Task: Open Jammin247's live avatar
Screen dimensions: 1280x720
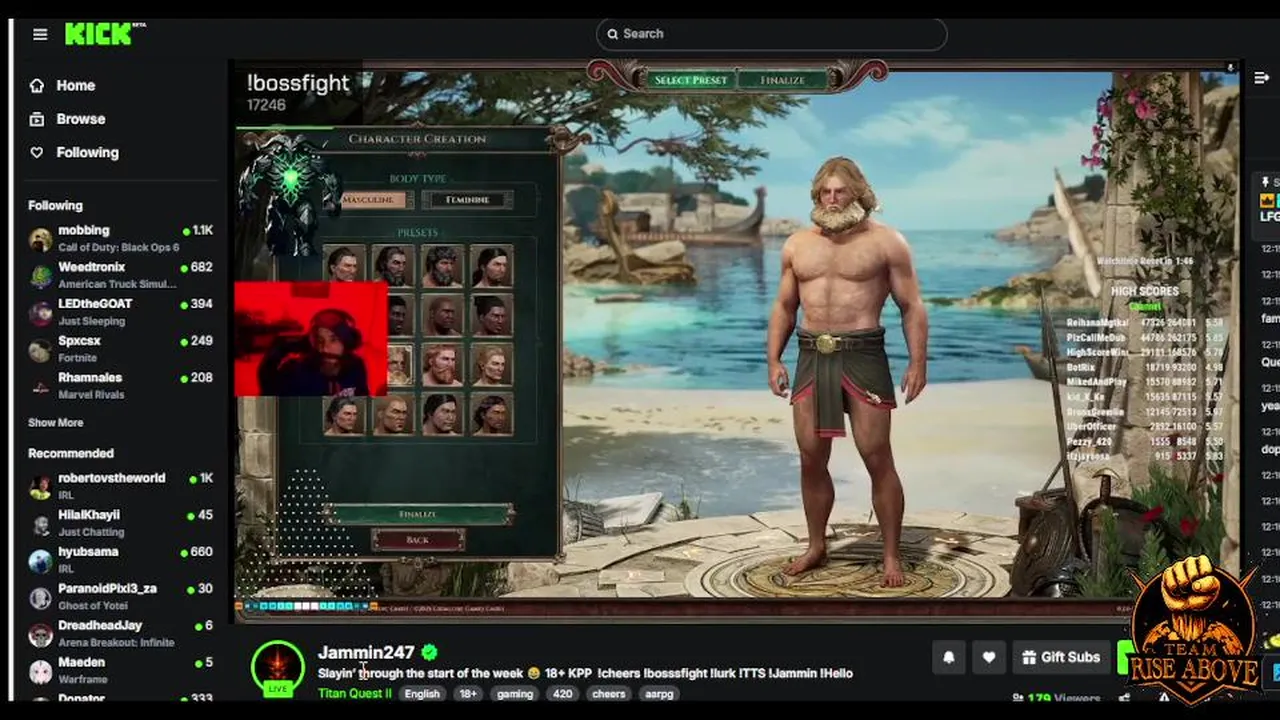Action: click(278, 667)
